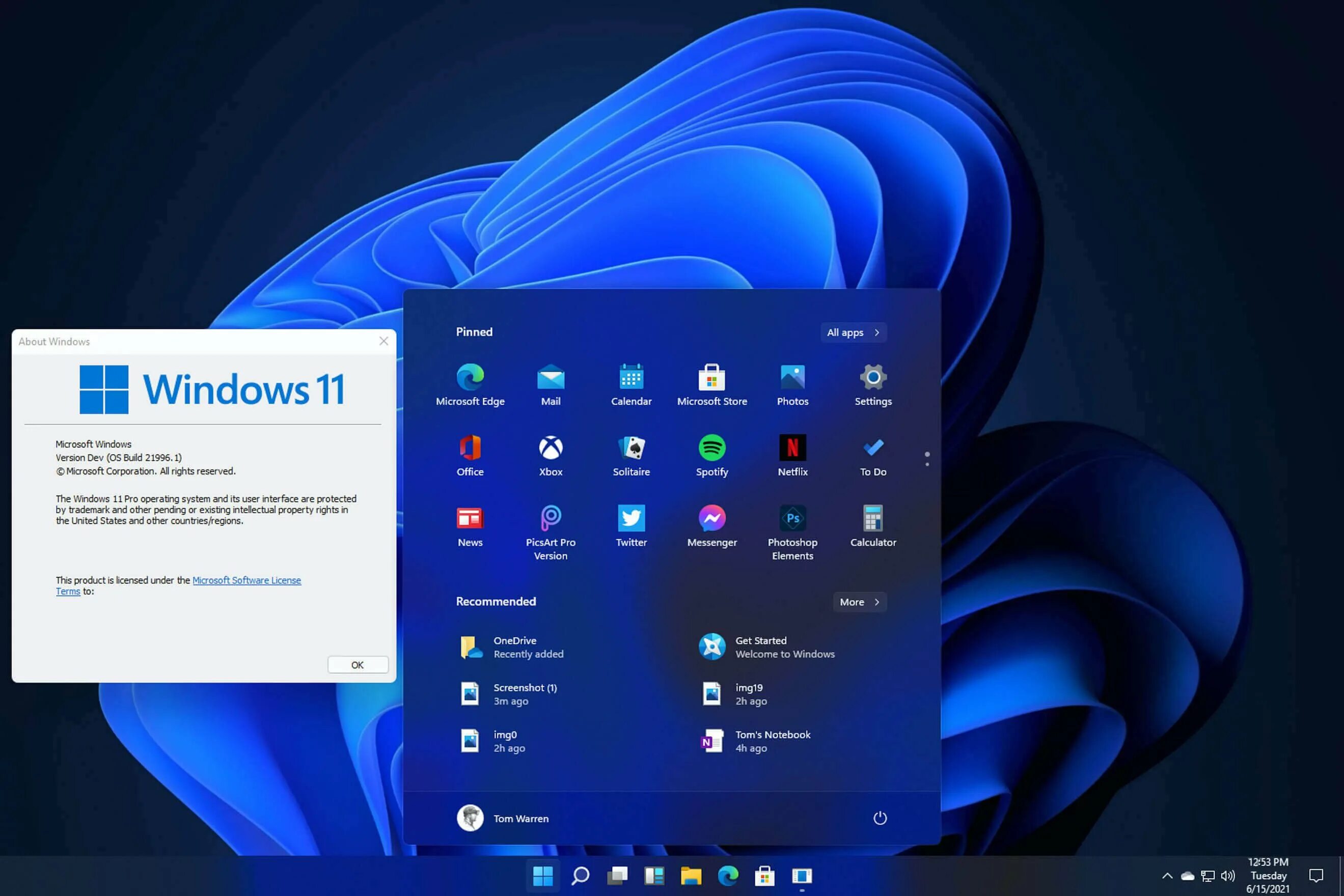Click power button in Start menu
This screenshot has height=896, width=1344.
[x=879, y=817]
